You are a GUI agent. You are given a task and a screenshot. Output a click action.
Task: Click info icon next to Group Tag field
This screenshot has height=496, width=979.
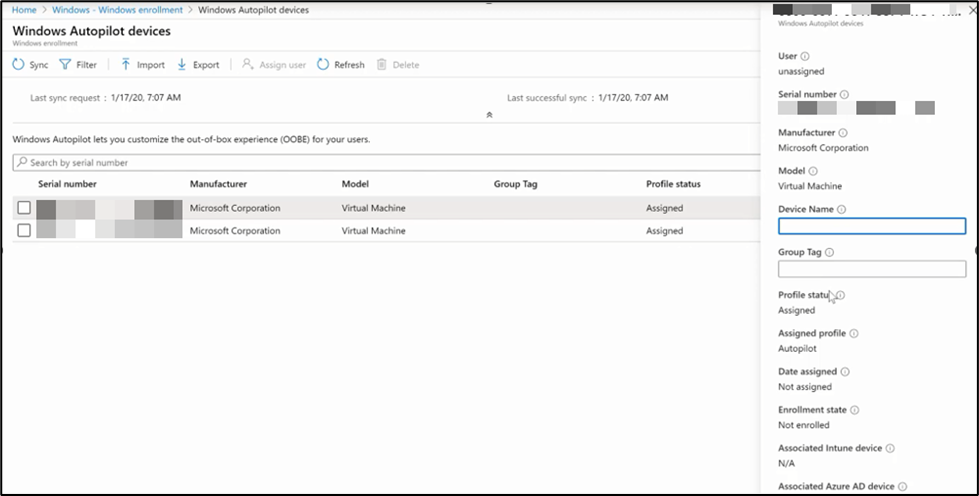click(829, 252)
